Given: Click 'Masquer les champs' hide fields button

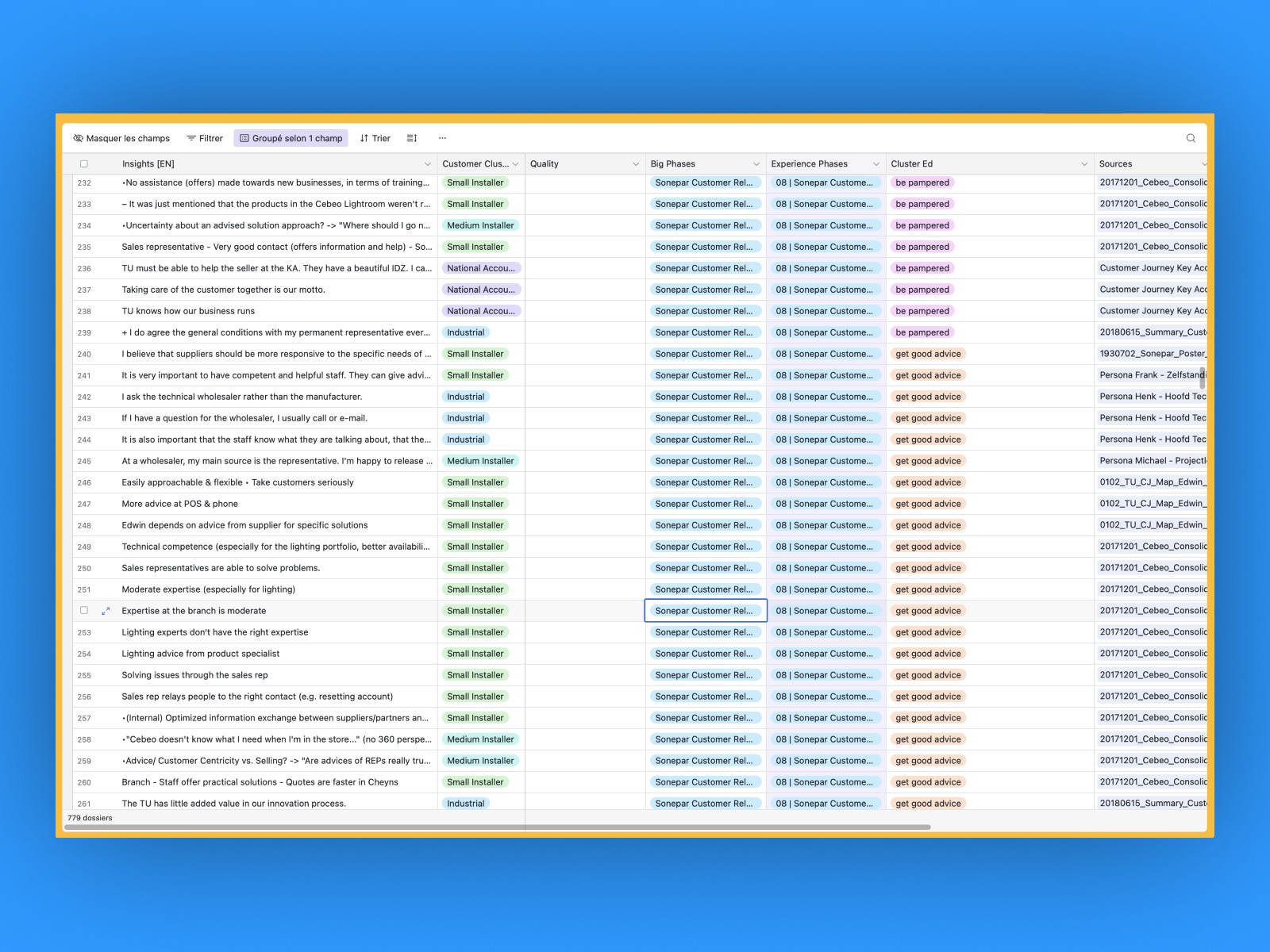Looking at the screenshot, I should [121, 138].
